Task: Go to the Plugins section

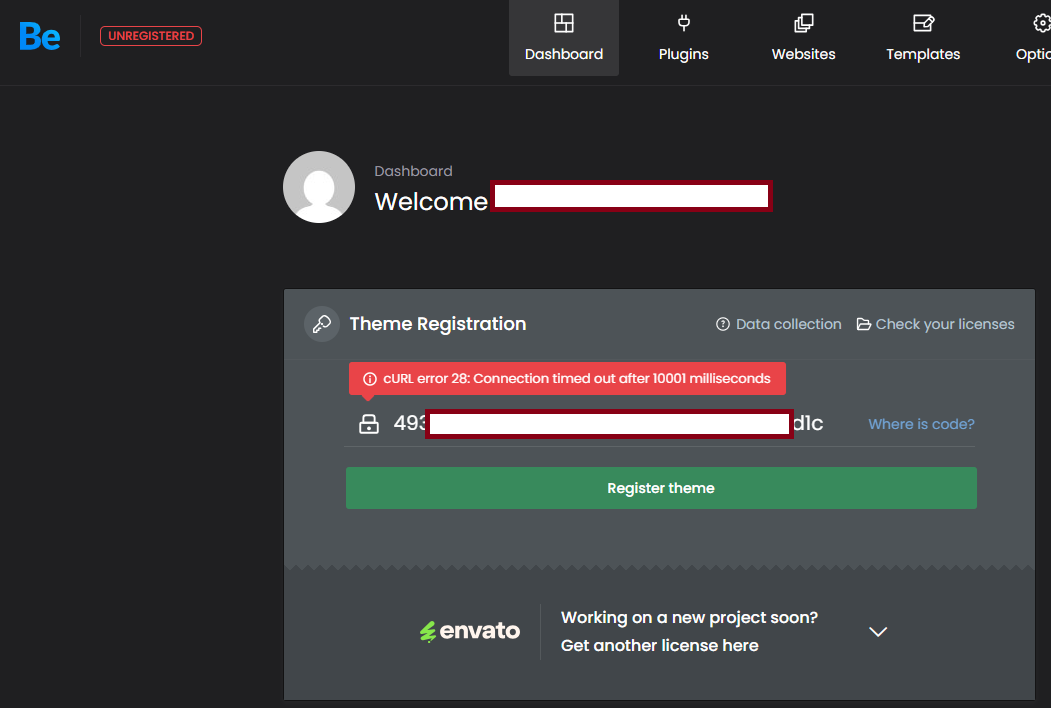Action: pos(684,38)
